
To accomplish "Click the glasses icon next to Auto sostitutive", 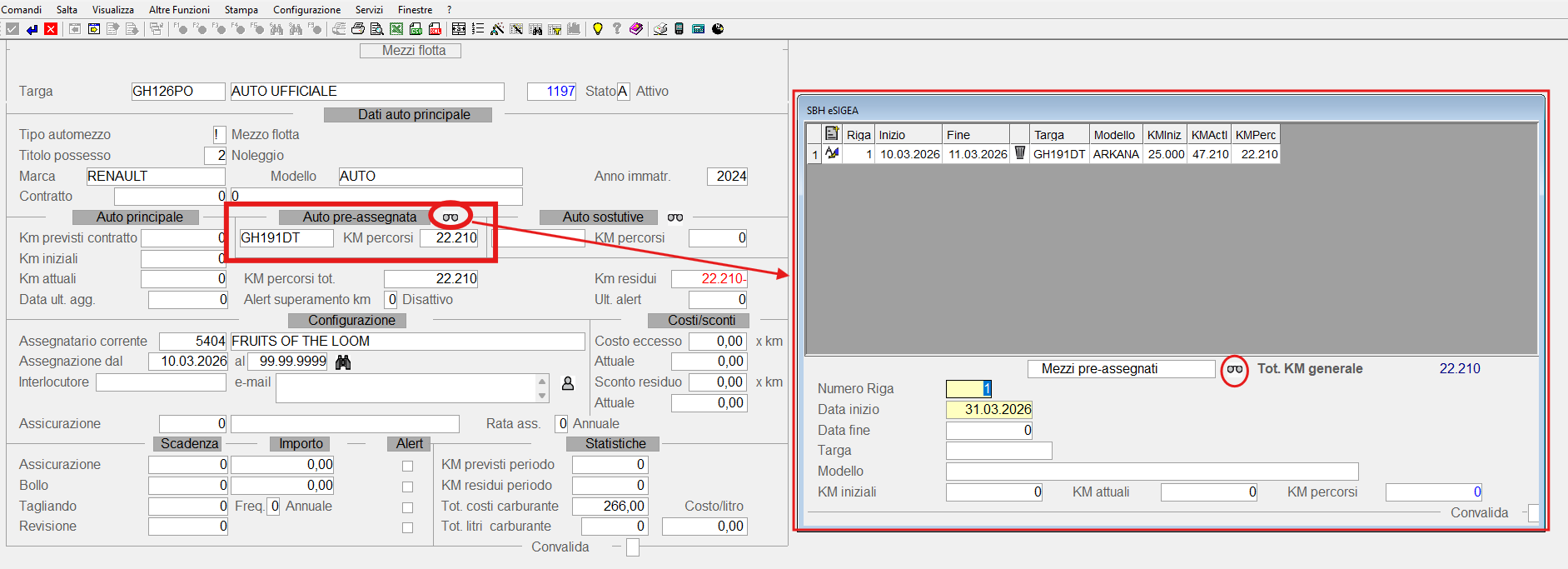I will [x=675, y=217].
